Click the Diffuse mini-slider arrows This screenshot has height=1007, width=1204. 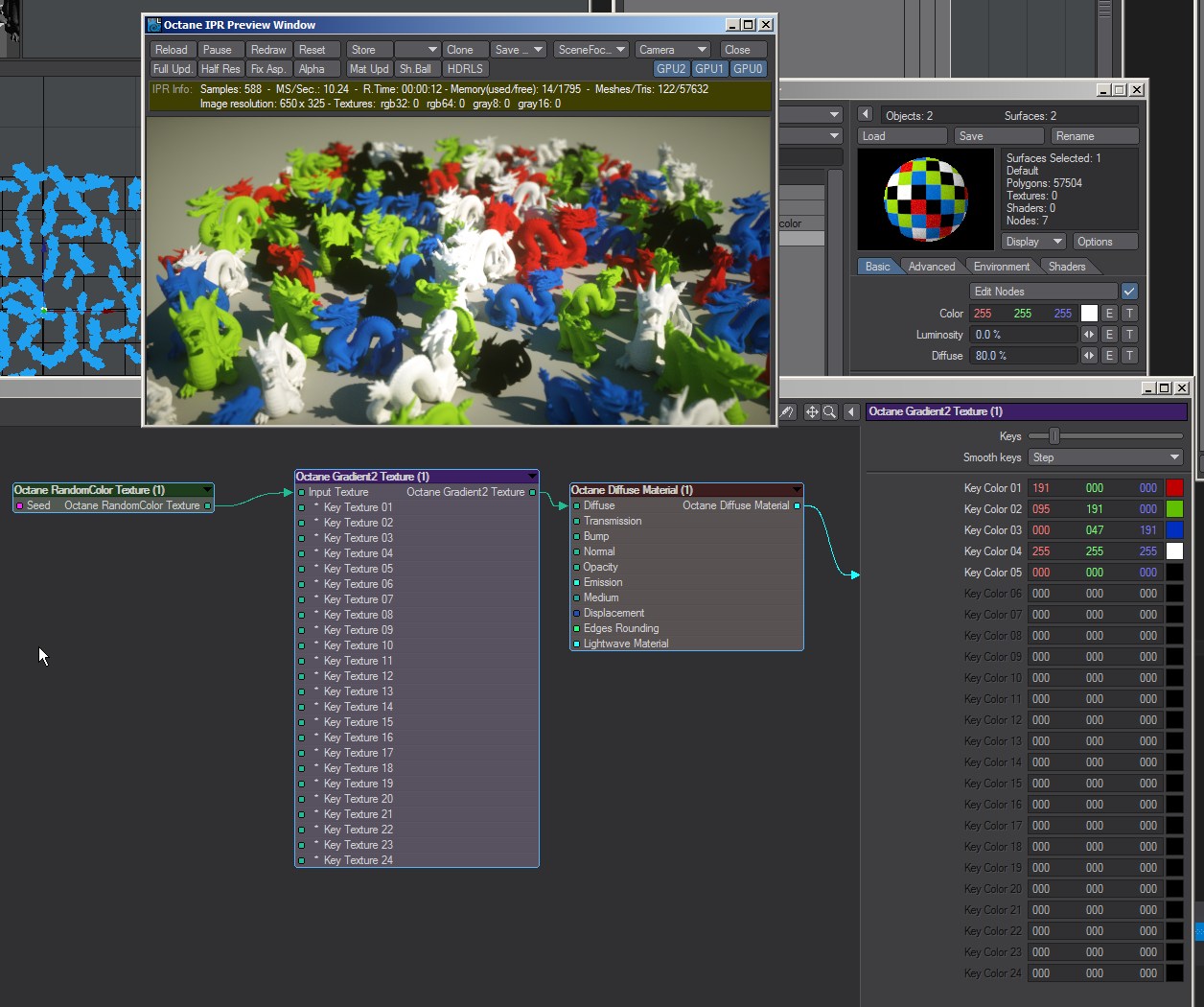[x=1089, y=356]
